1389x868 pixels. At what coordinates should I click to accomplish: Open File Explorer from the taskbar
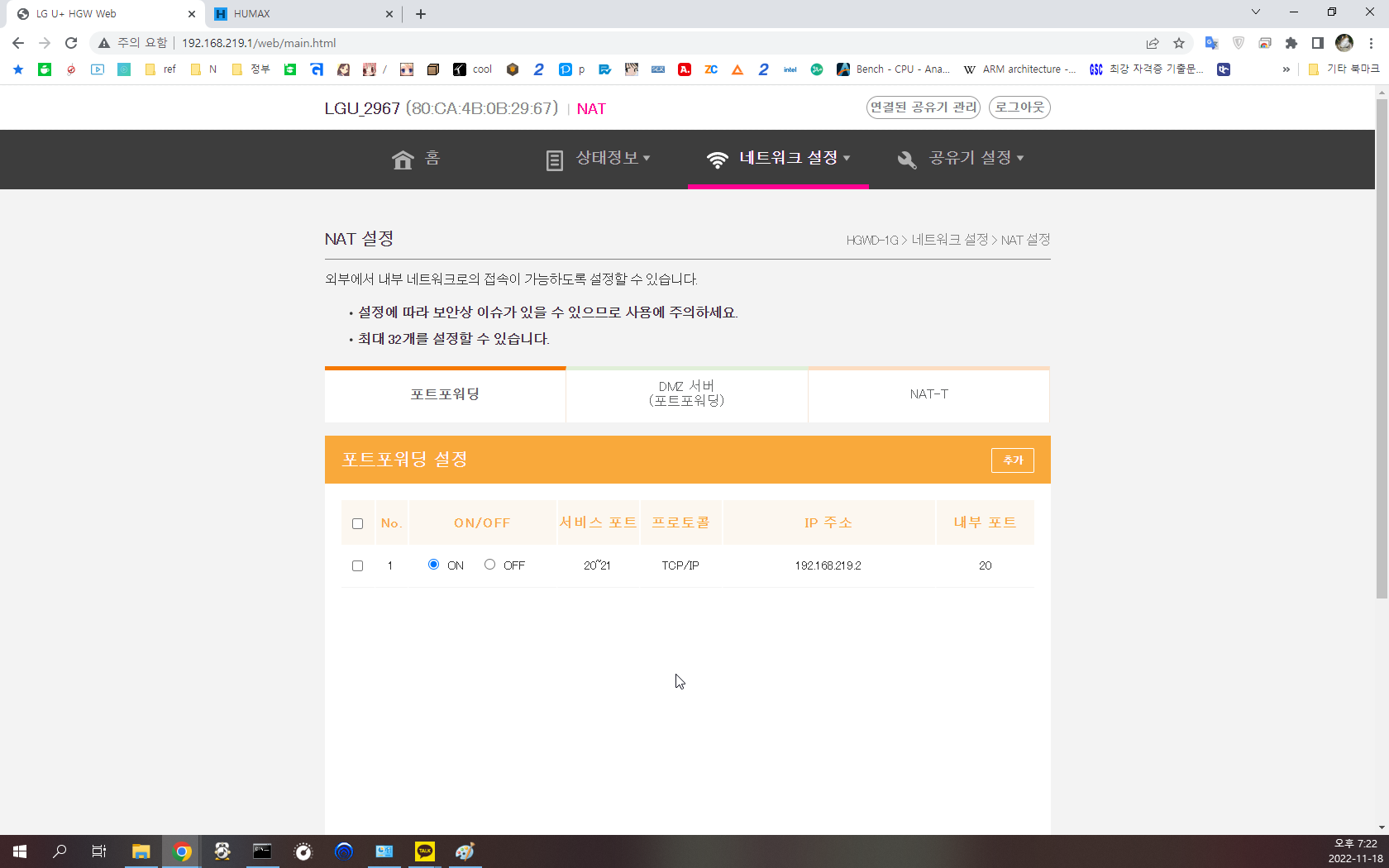[x=141, y=851]
